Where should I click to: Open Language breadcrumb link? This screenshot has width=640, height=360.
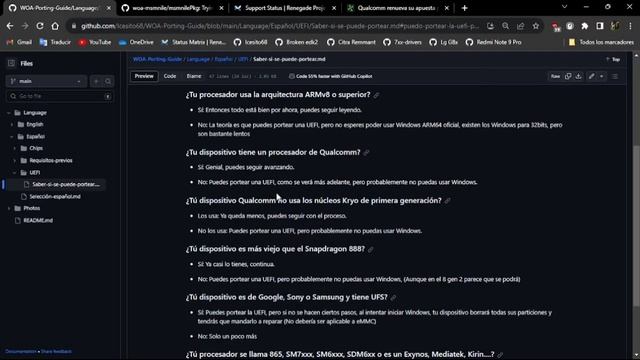198,59
